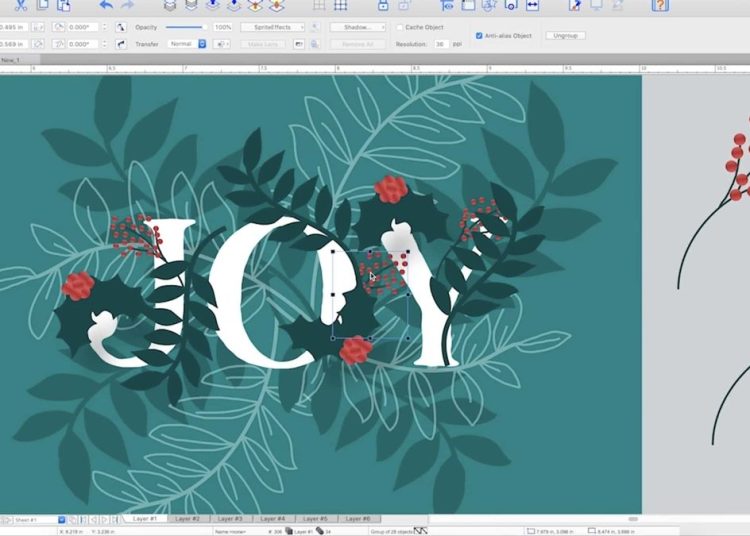Click the Undo arrow icon

[x=106, y=5]
